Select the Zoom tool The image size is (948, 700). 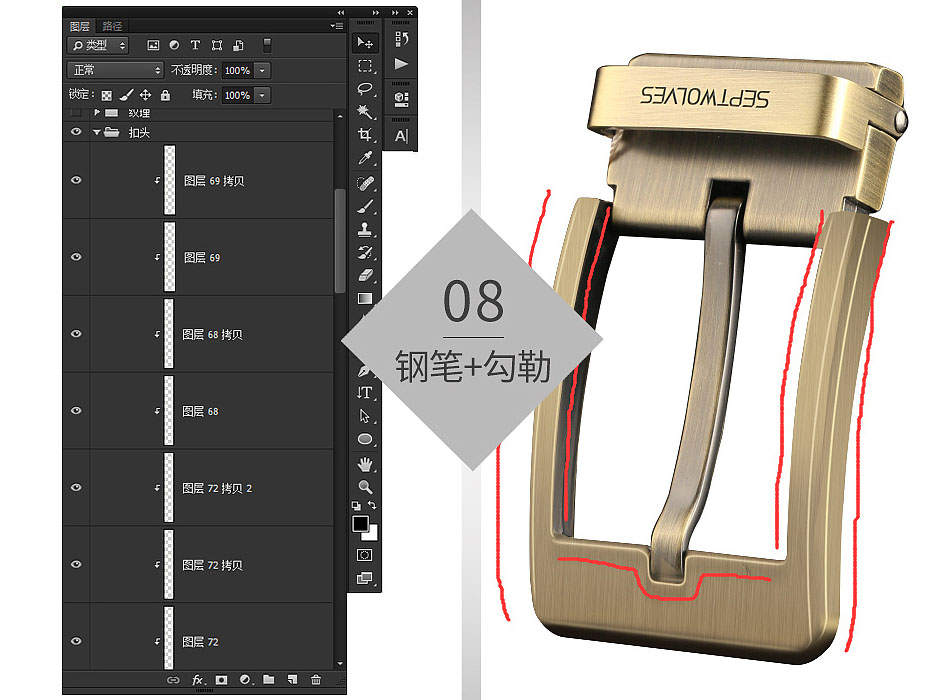(365, 487)
